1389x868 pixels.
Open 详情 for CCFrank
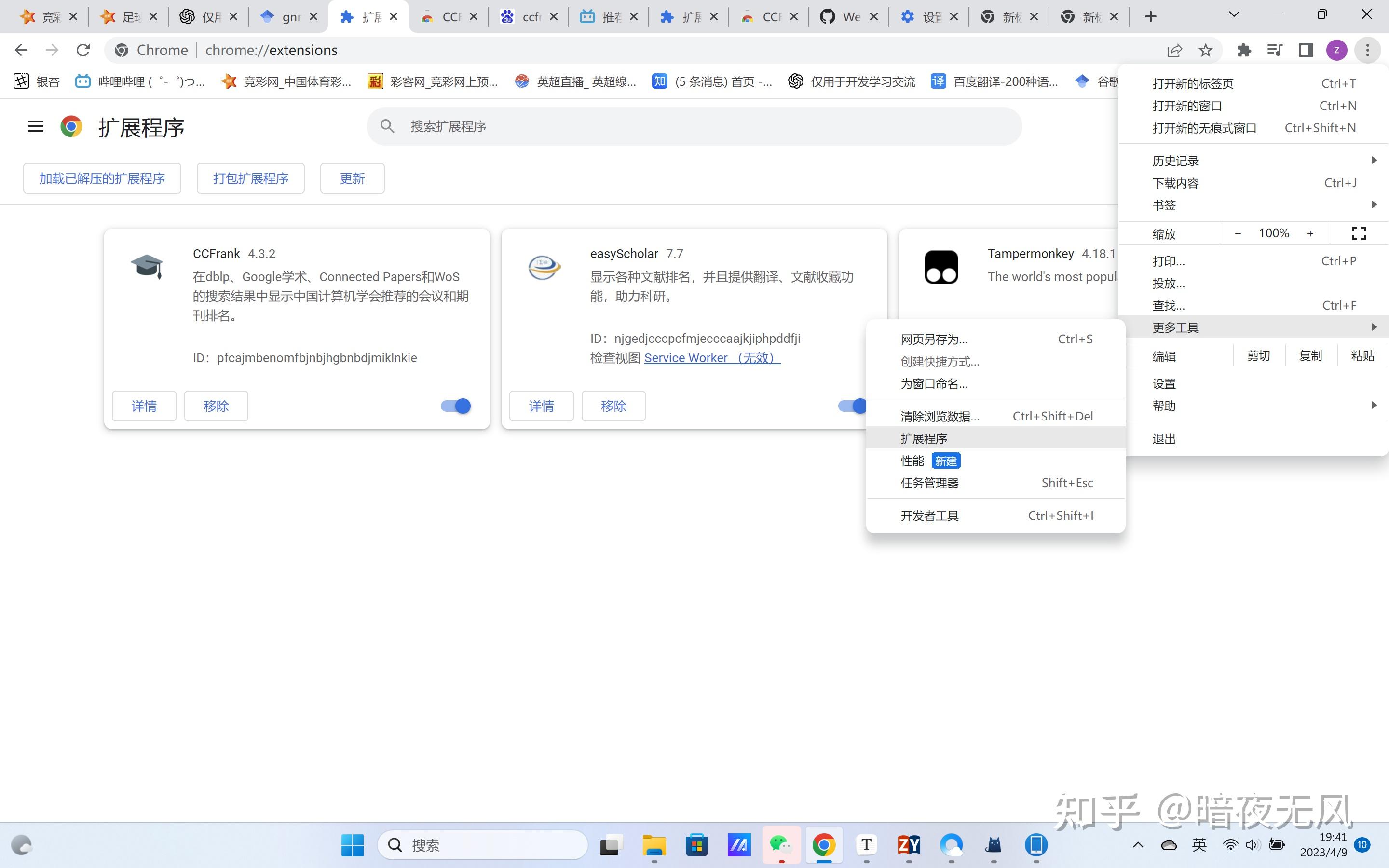144,406
